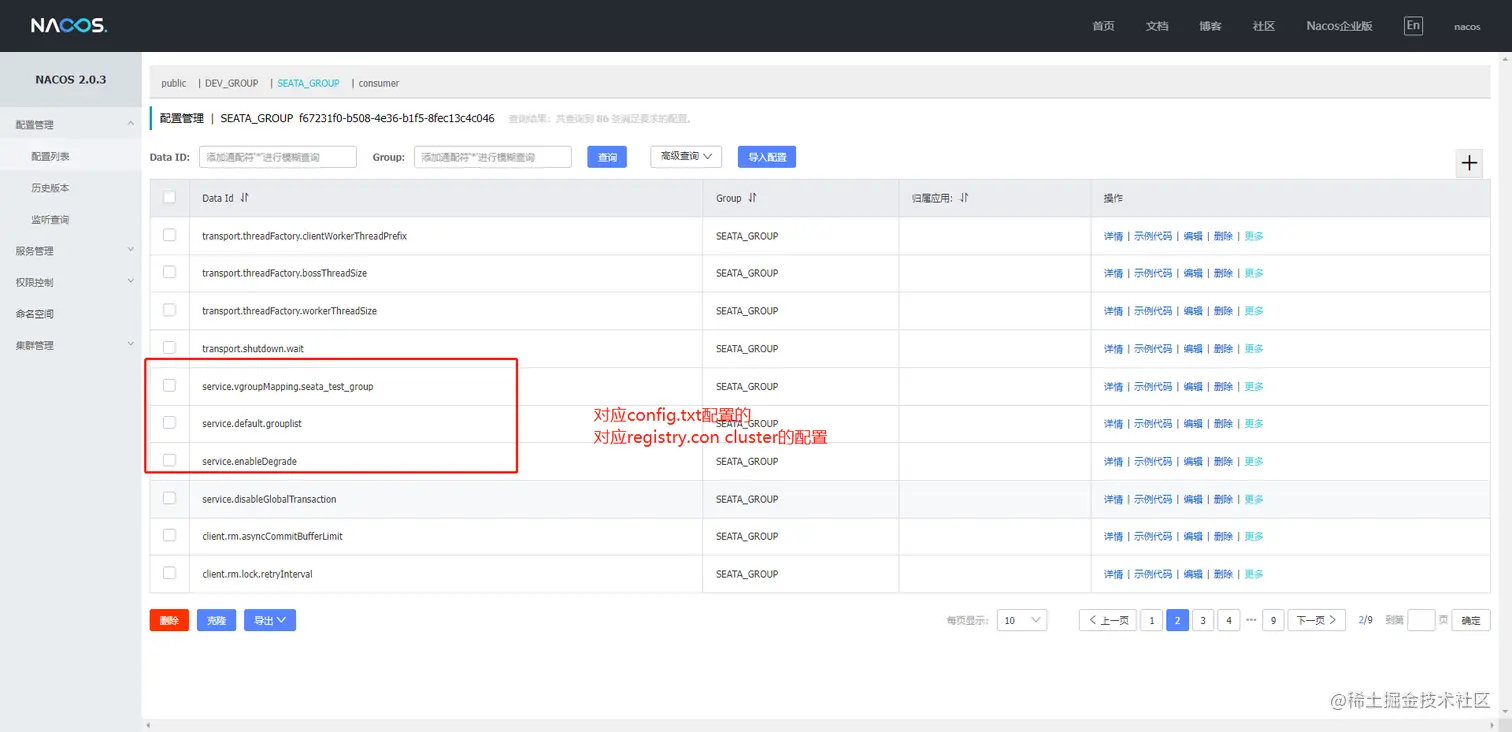This screenshot has height=732, width=1512.
Task: Open 命名空间 in the sidebar
Action: (35, 314)
